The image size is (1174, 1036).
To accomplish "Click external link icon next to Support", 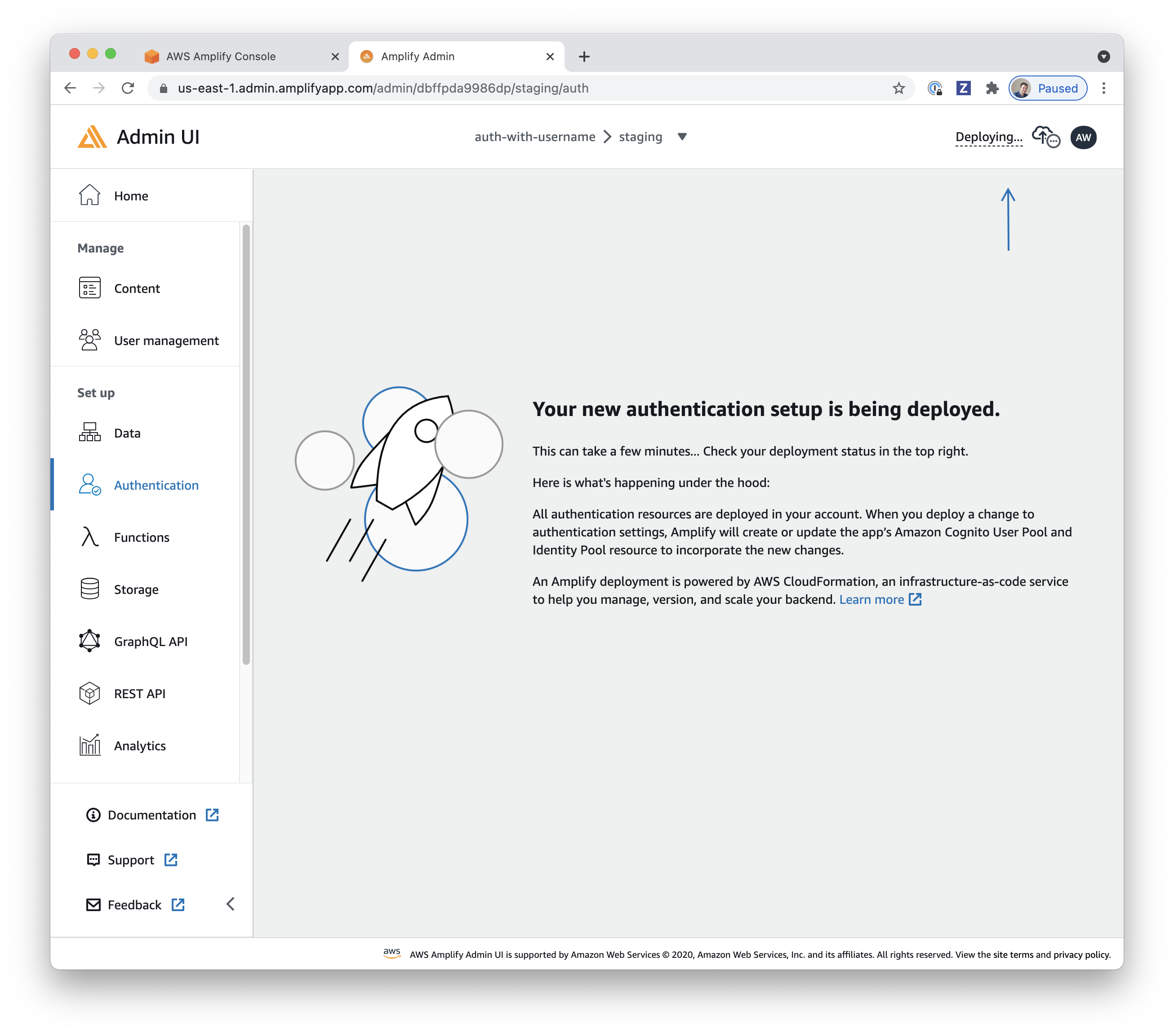I will point(171,860).
